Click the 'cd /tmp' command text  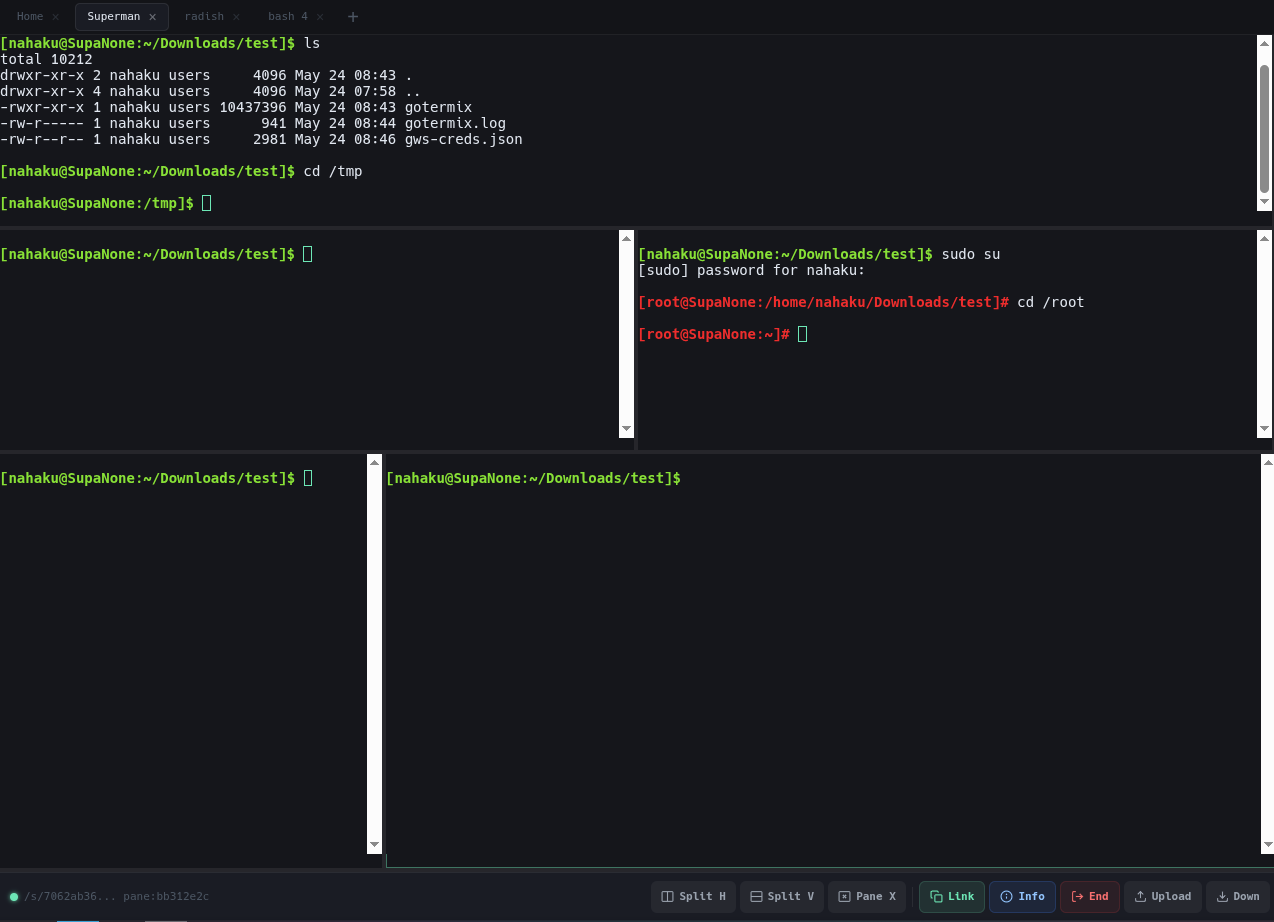pos(333,171)
